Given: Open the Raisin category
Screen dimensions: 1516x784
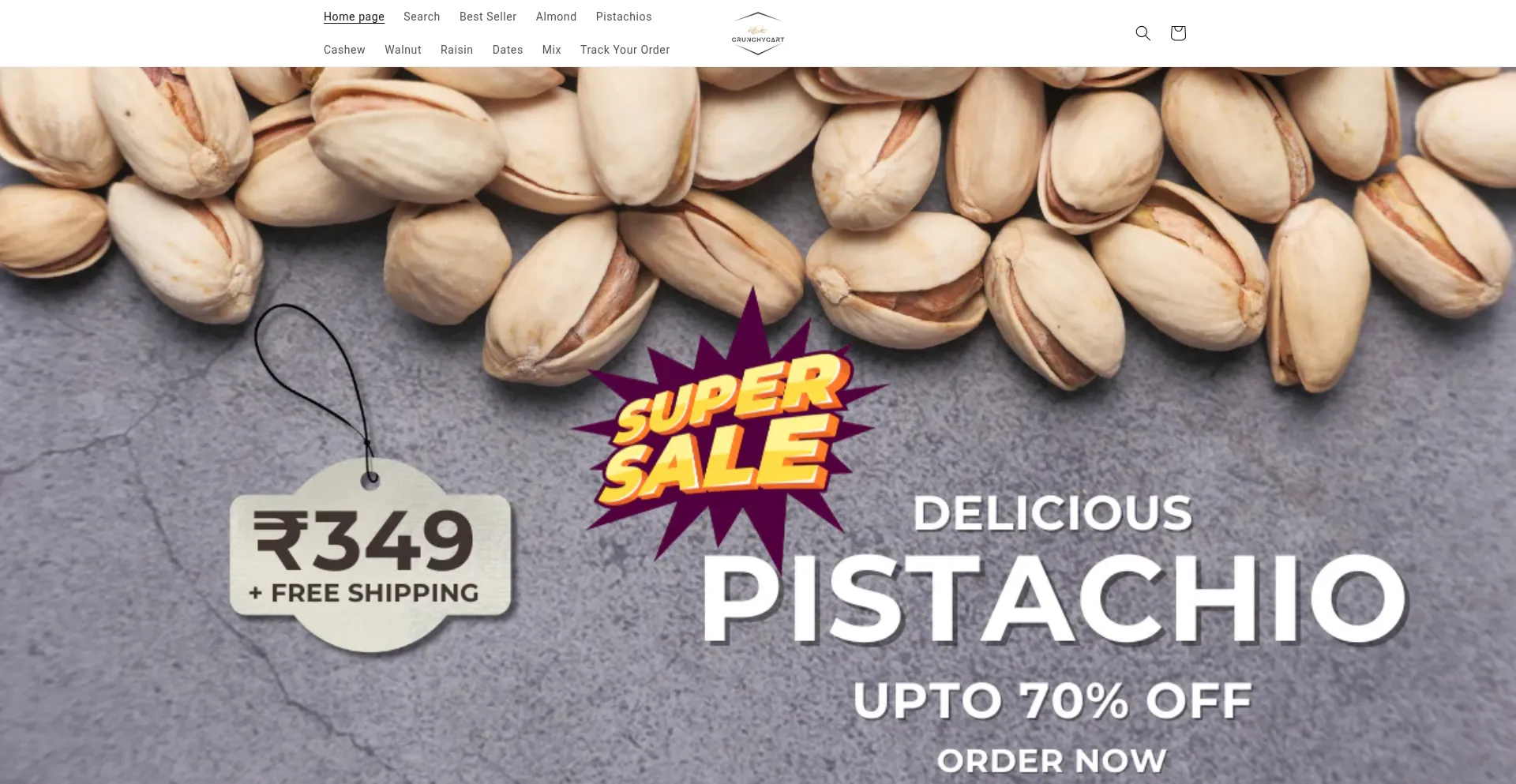Looking at the screenshot, I should pos(456,50).
